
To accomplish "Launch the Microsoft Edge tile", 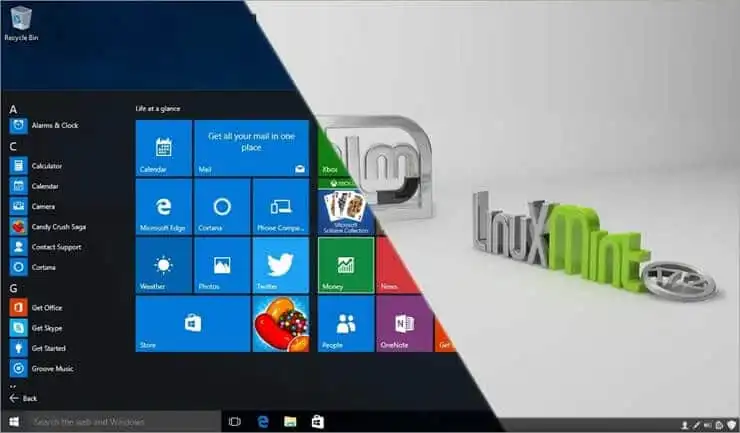I will point(164,206).
